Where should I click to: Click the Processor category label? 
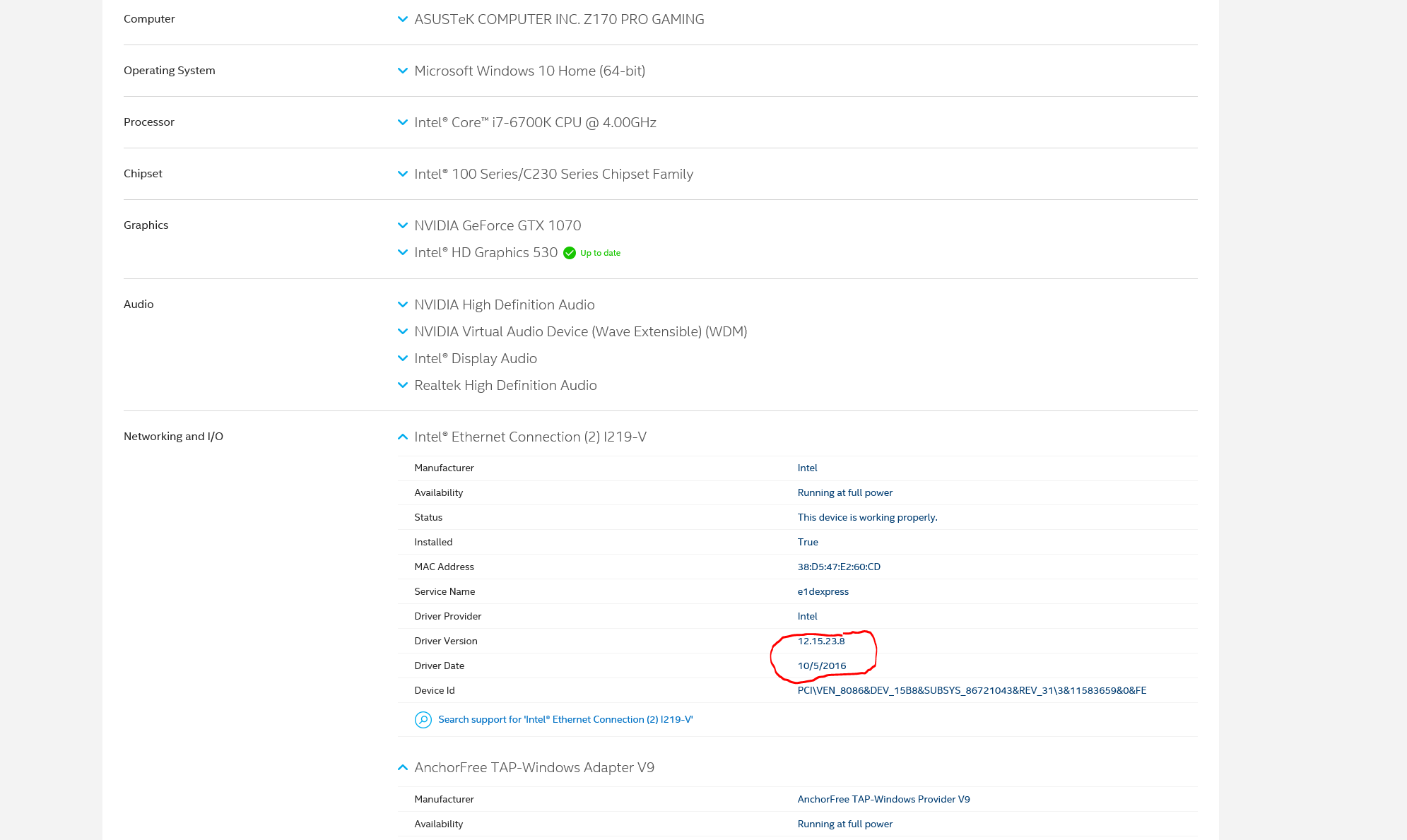(148, 122)
